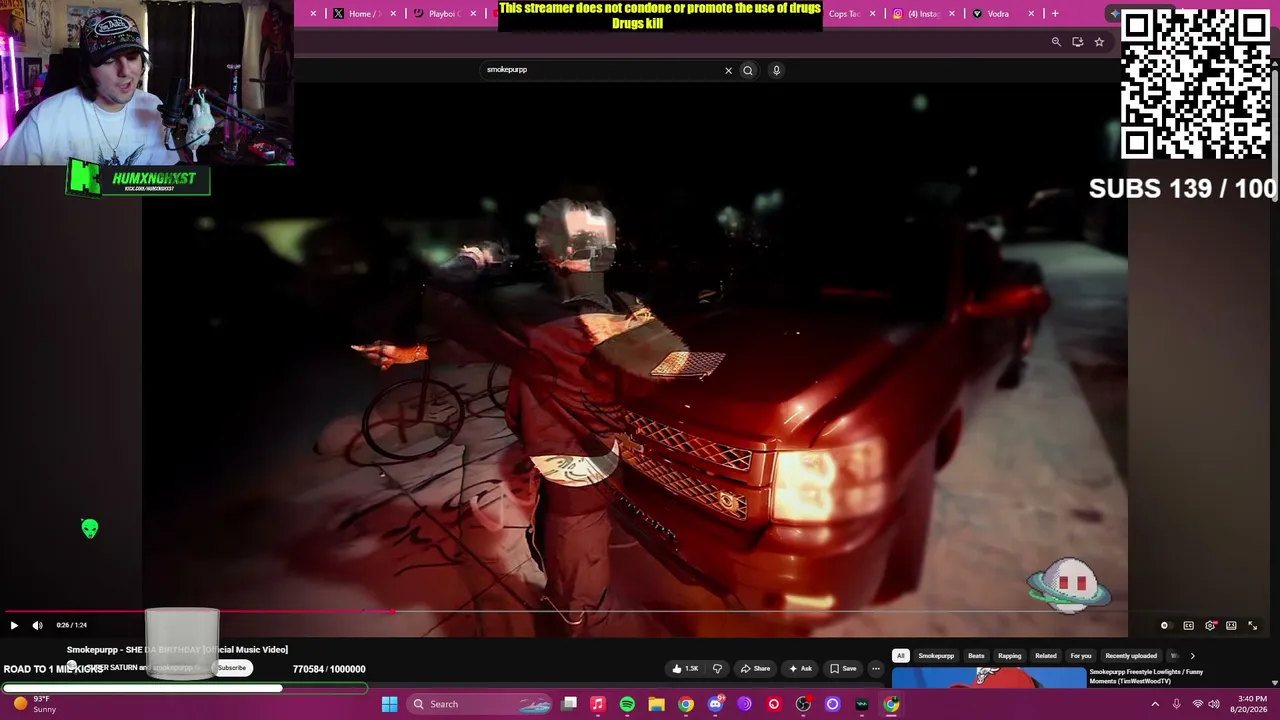Submit search with the magnifier button
This screenshot has width=1280, height=720.
747,70
